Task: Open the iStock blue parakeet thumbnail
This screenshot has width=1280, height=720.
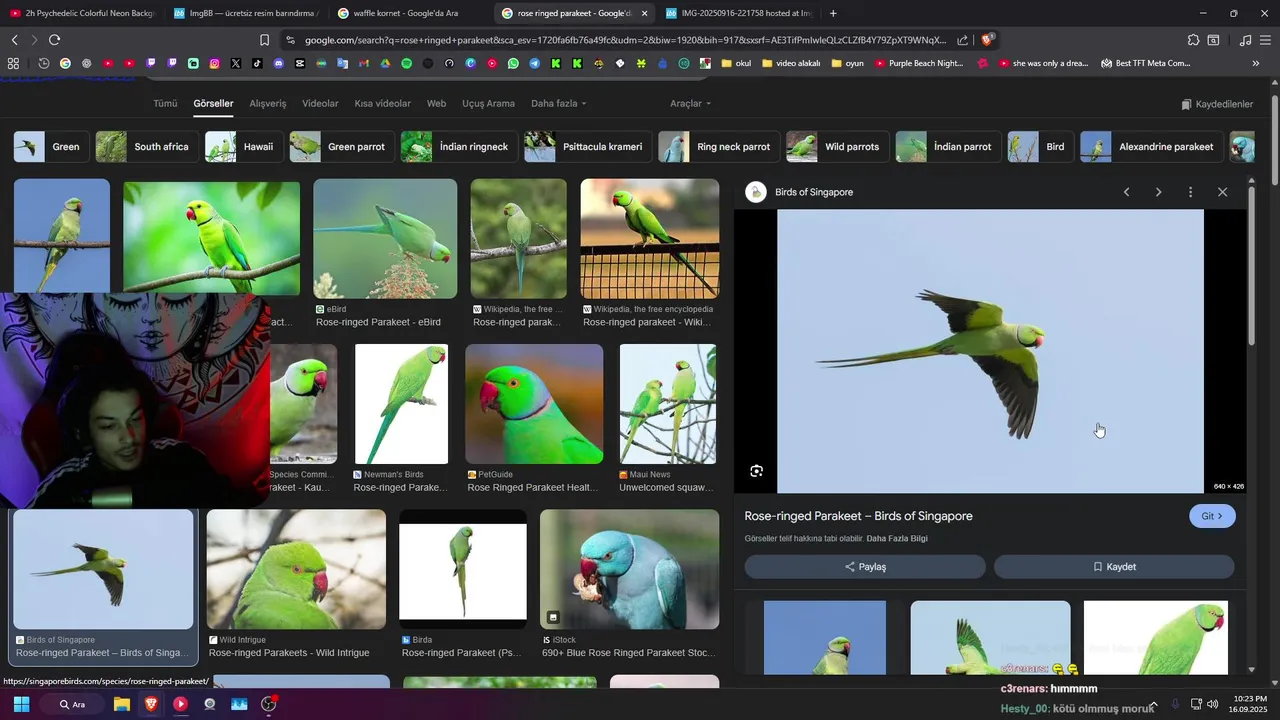Action: click(629, 569)
